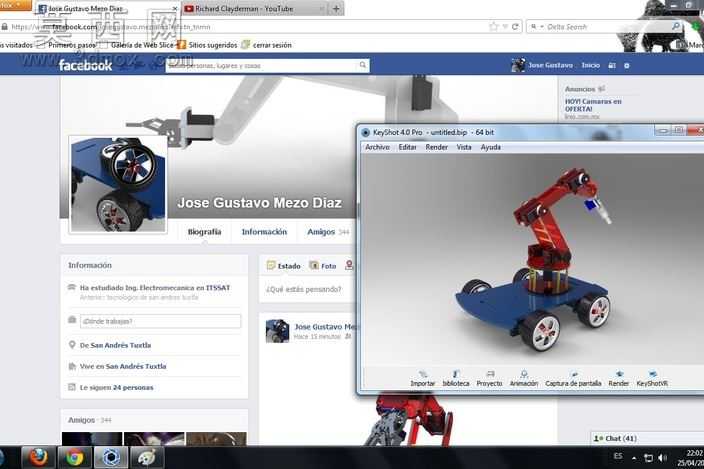Click the post author avatar thumbnail

coord(277,331)
